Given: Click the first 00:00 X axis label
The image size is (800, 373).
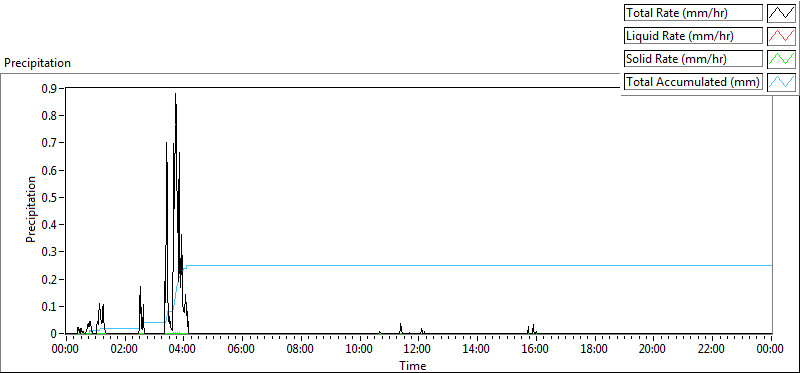Looking at the screenshot, I should click(x=66, y=350).
